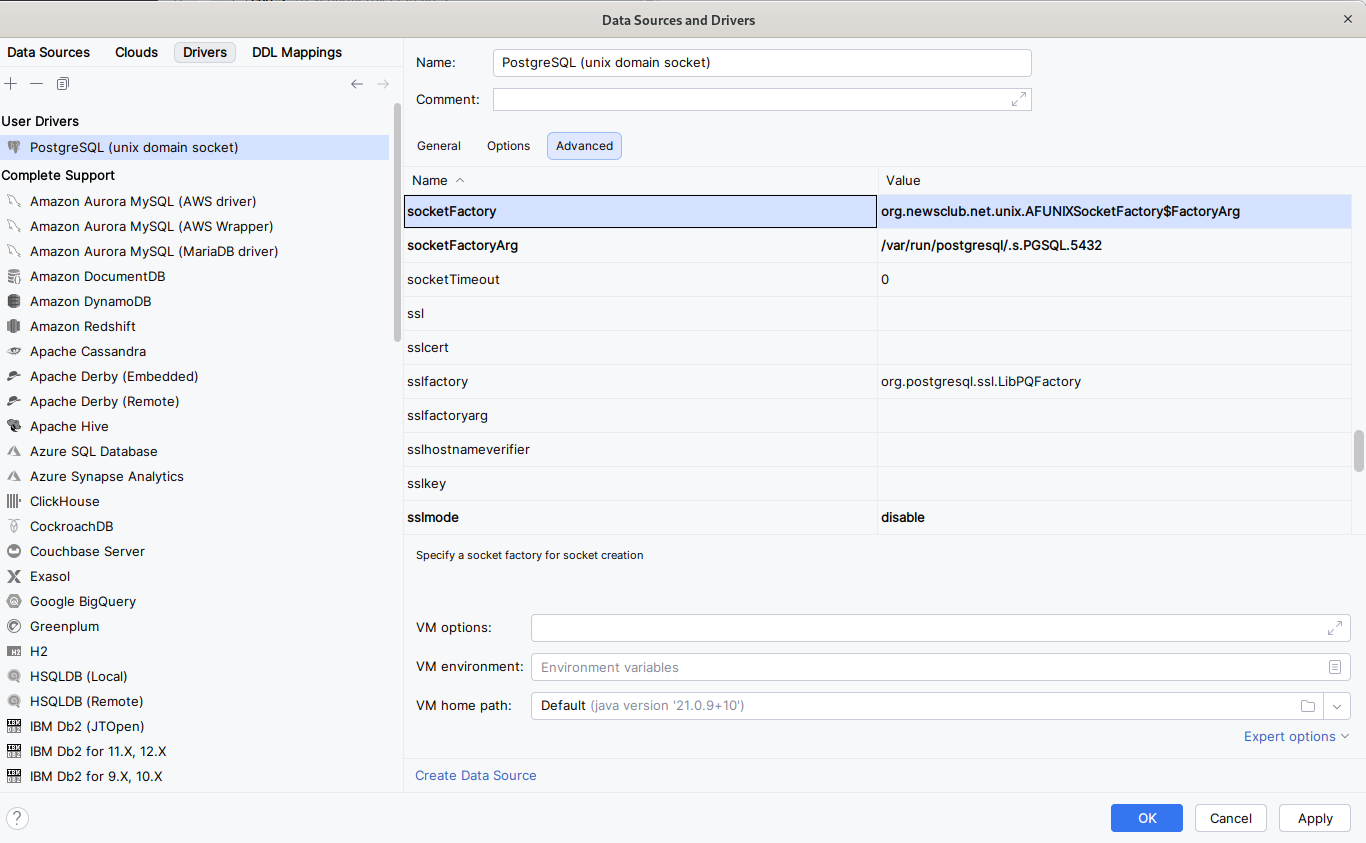Click the environment variables icon in VM environment

1335,666
